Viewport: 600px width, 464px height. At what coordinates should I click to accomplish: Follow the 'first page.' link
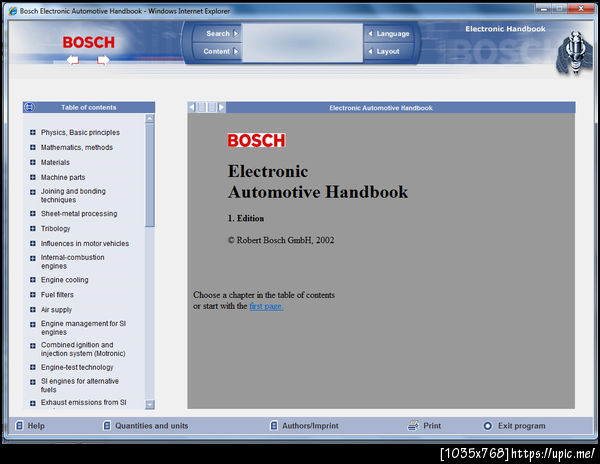[x=266, y=306]
